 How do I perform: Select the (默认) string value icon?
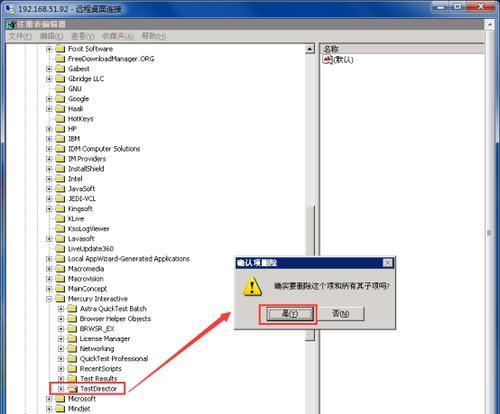(328, 60)
